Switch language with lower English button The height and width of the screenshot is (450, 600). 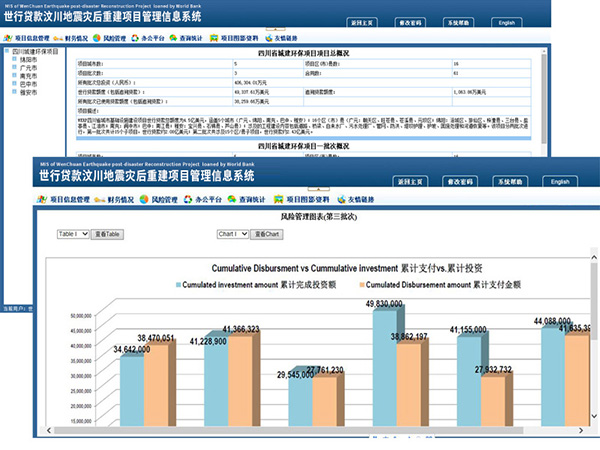pyautogui.click(x=559, y=182)
